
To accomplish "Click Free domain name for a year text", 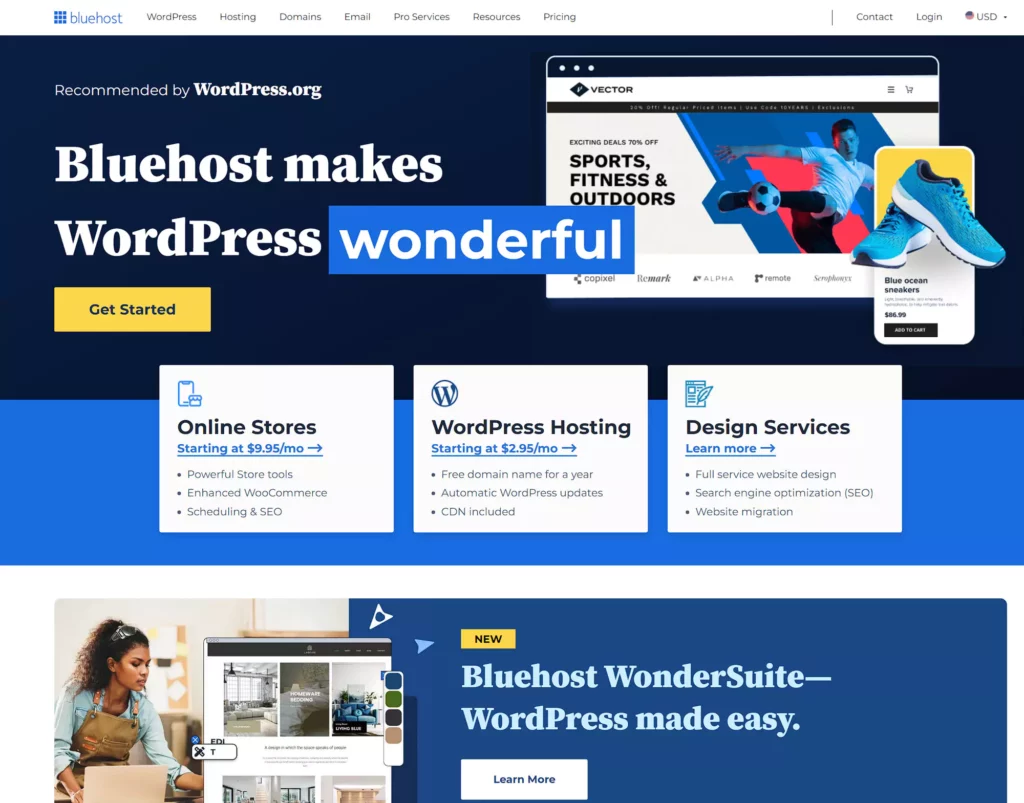I will tap(517, 475).
